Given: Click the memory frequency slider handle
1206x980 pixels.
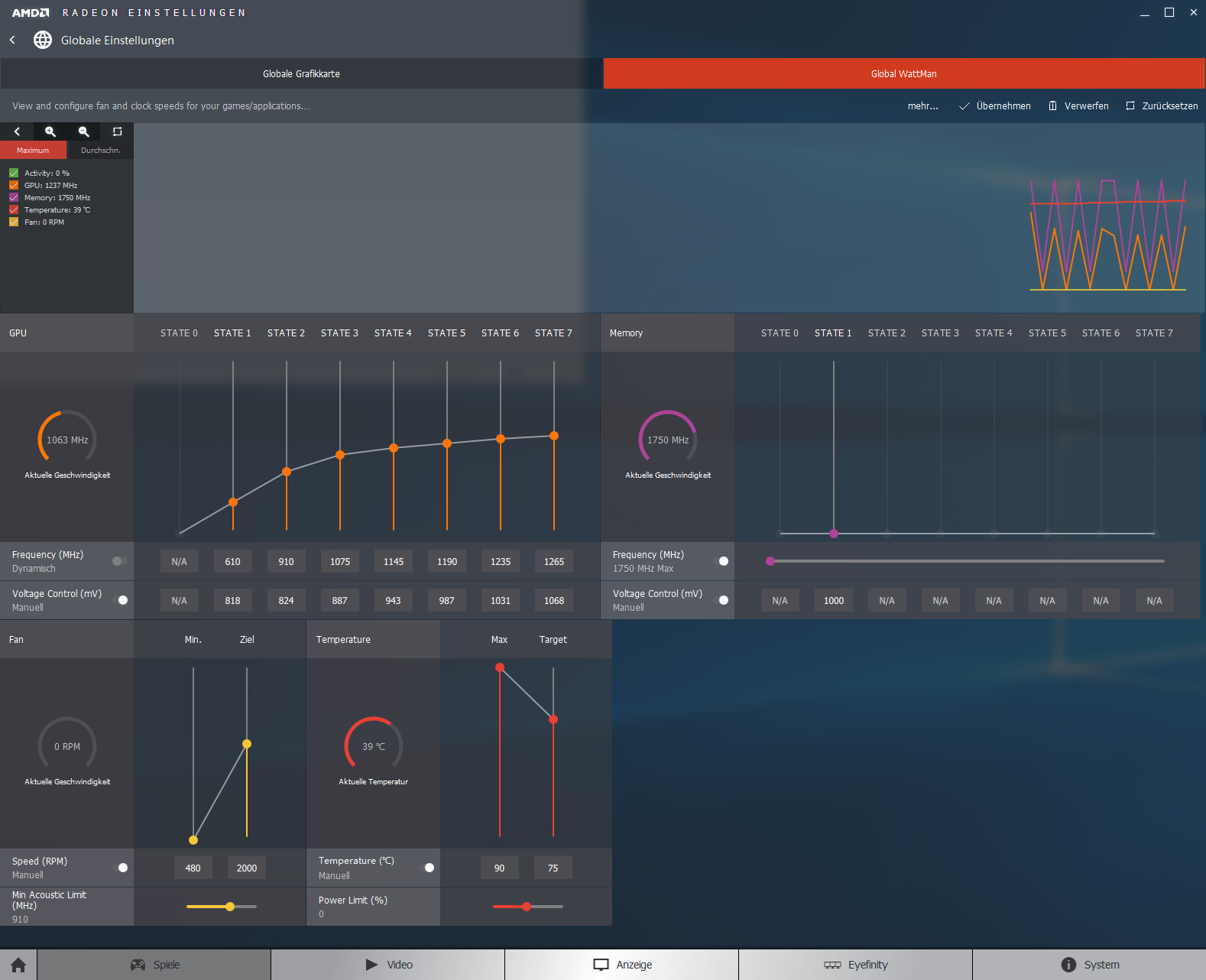Looking at the screenshot, I should [x=770, y=561].
